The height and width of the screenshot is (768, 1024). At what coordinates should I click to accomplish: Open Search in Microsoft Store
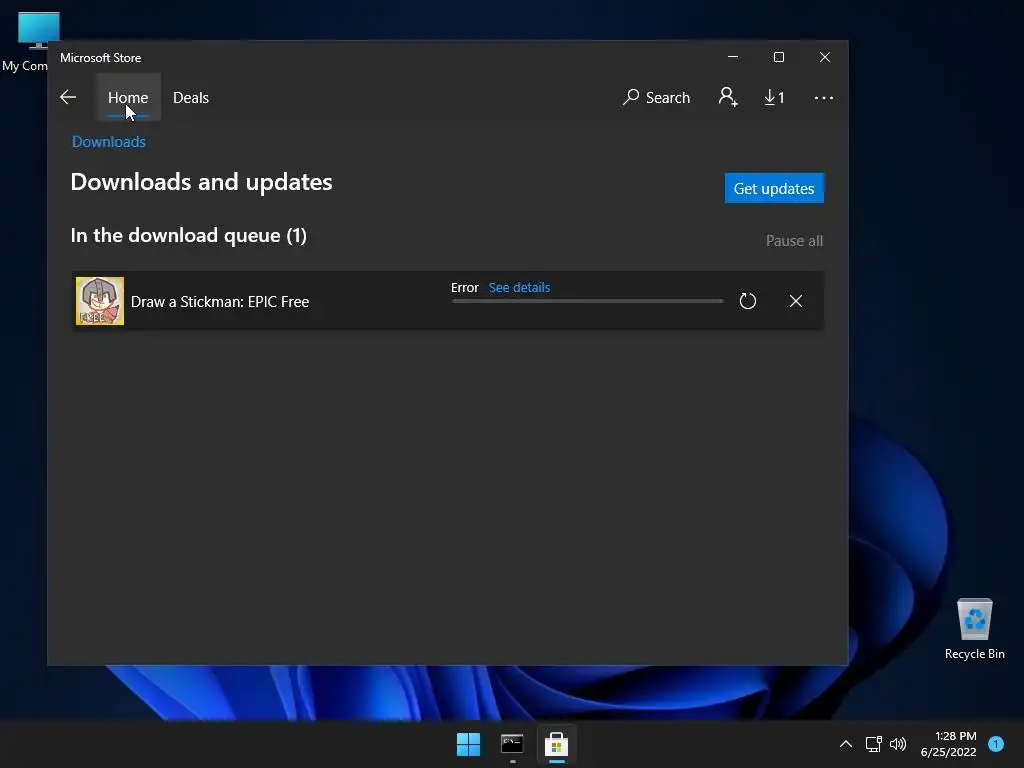(656, 97)
